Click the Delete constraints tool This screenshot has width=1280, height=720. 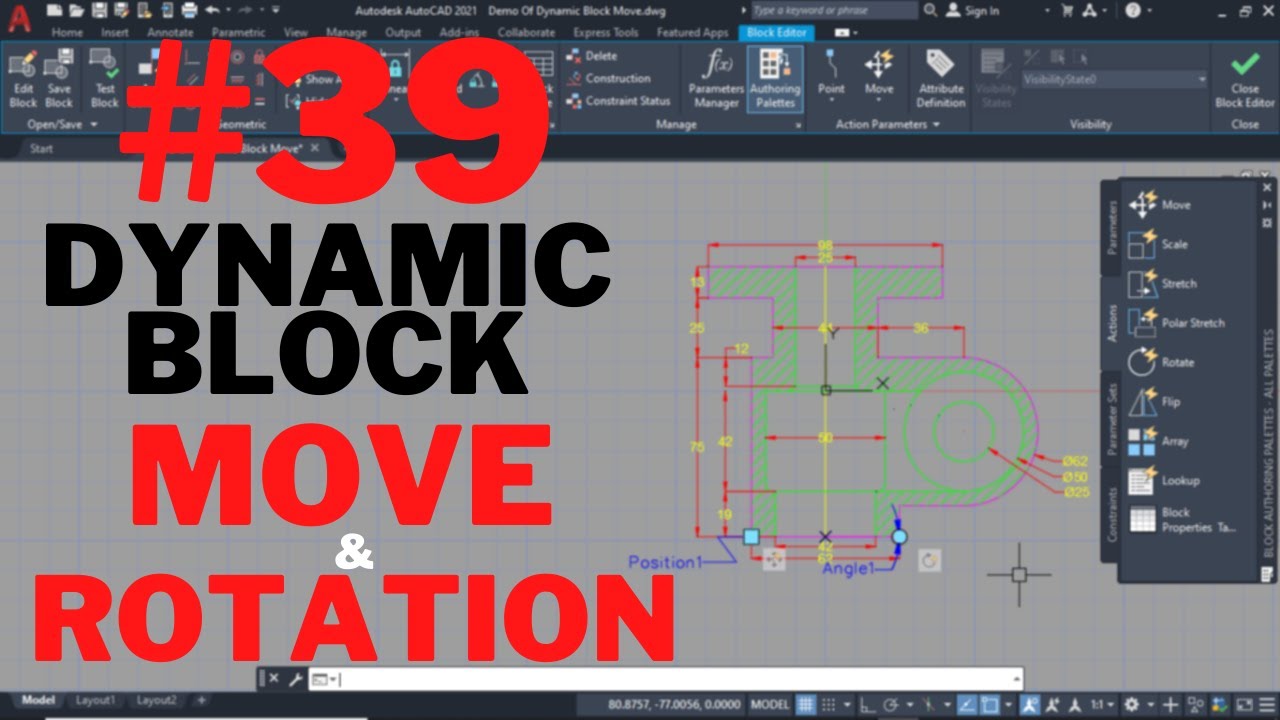click(592, 56)
